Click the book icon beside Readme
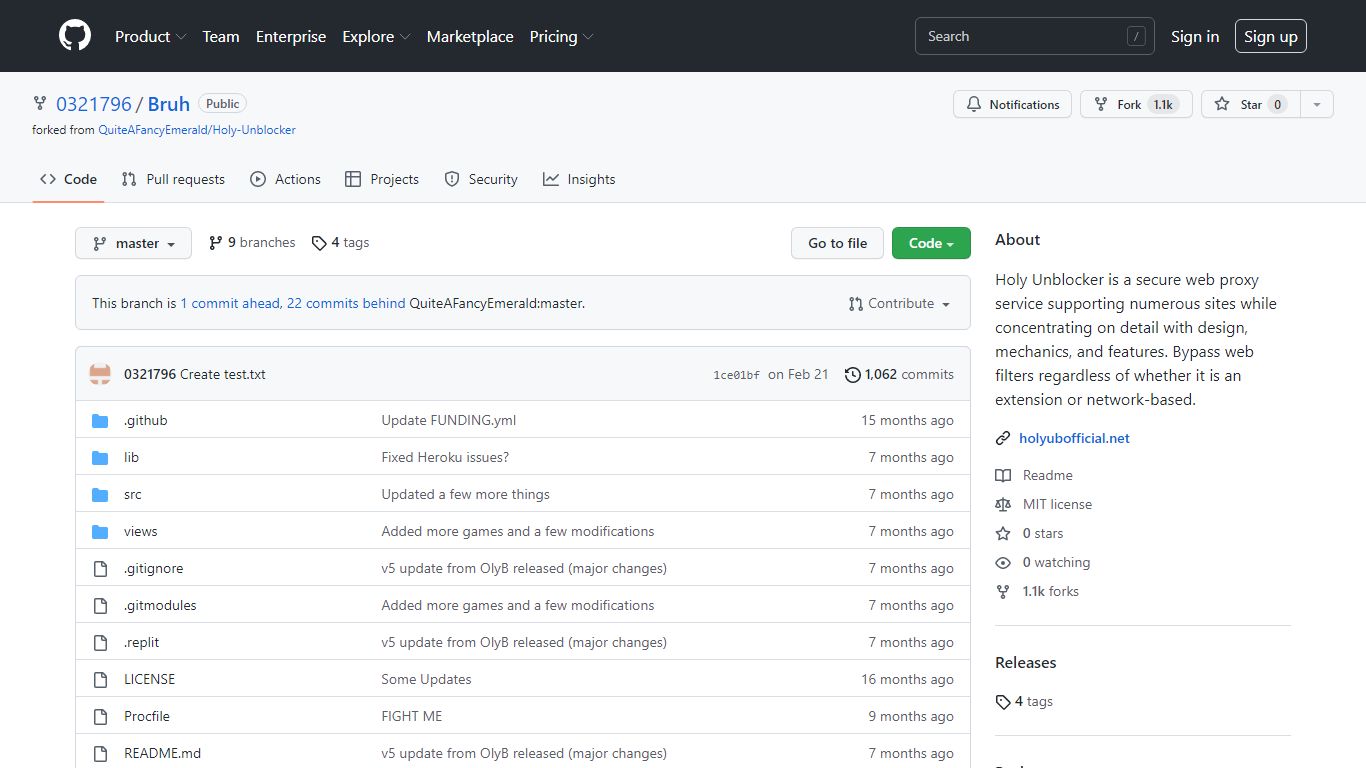The width and height of the screenshot is (1366, 768). click(x=1003, y=475)
